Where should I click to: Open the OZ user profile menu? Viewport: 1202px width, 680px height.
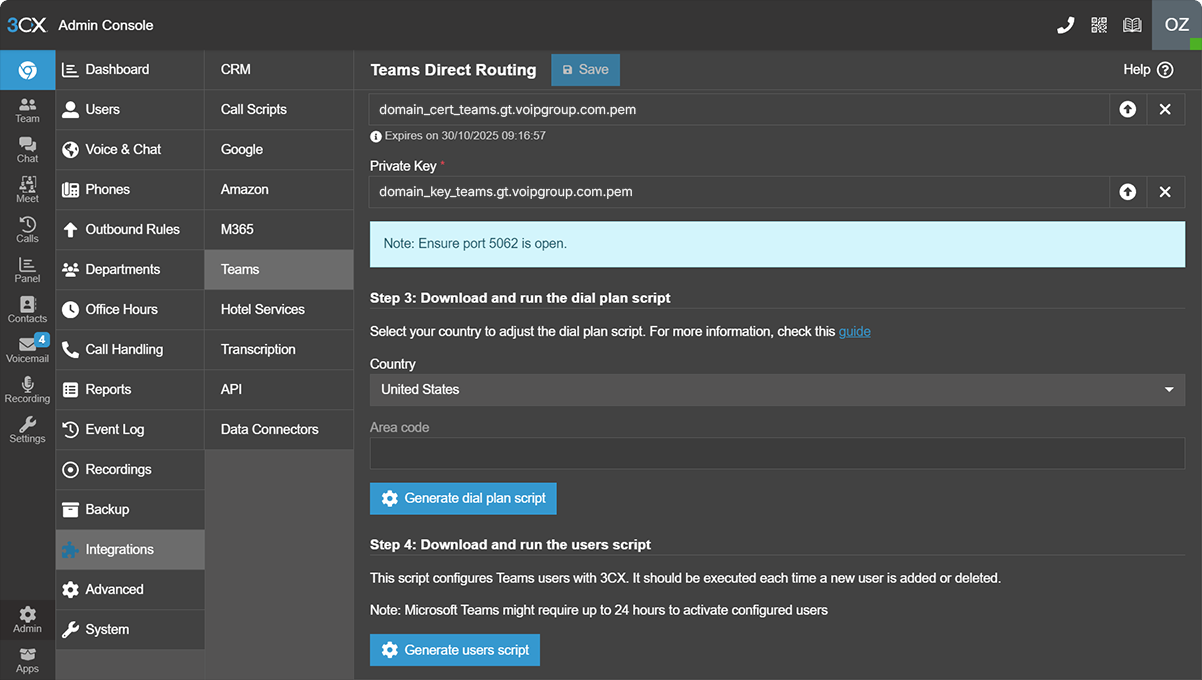(x=1177, y=25)
